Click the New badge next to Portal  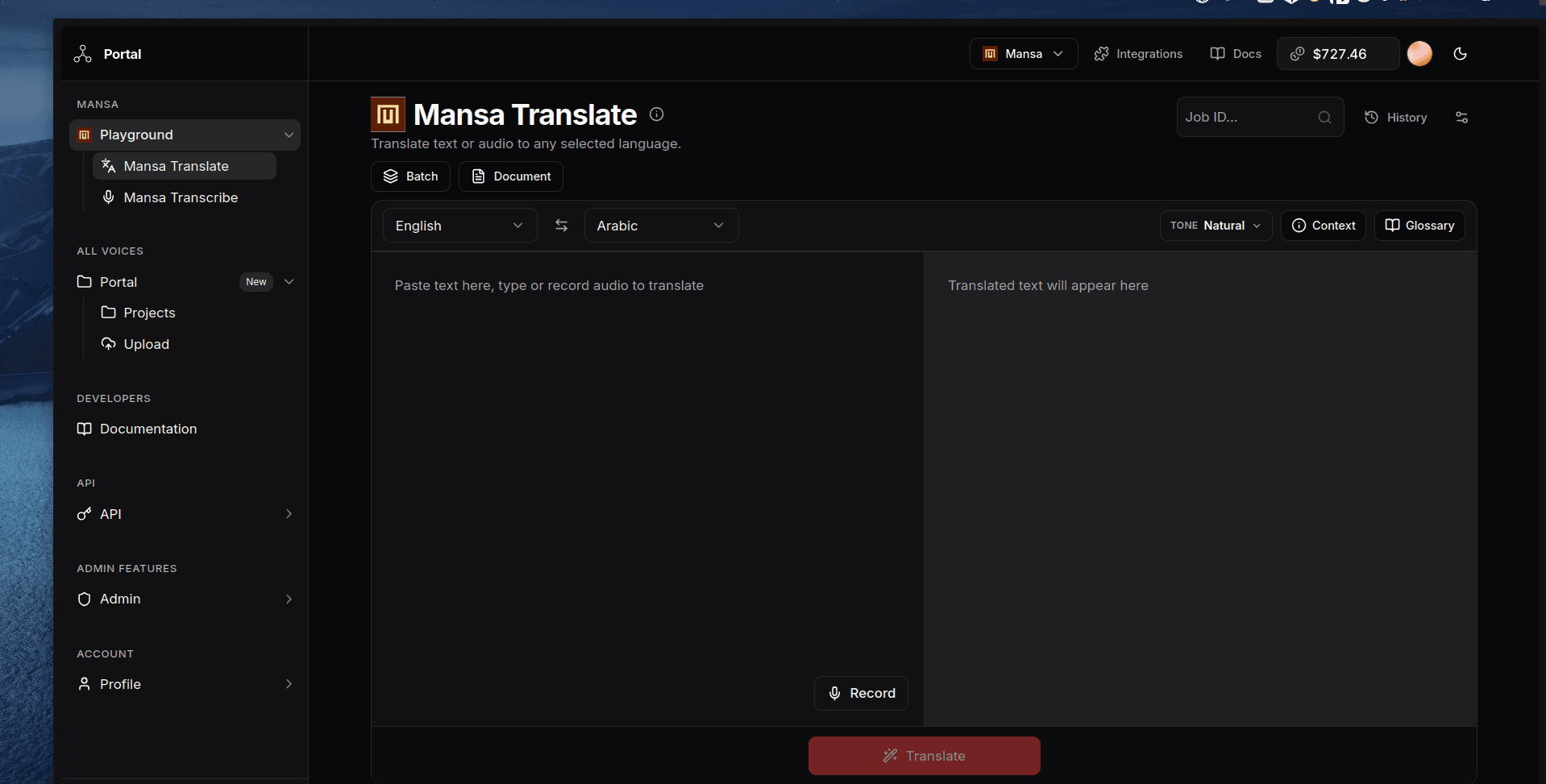pyautogui.click(x=256, y=282)
